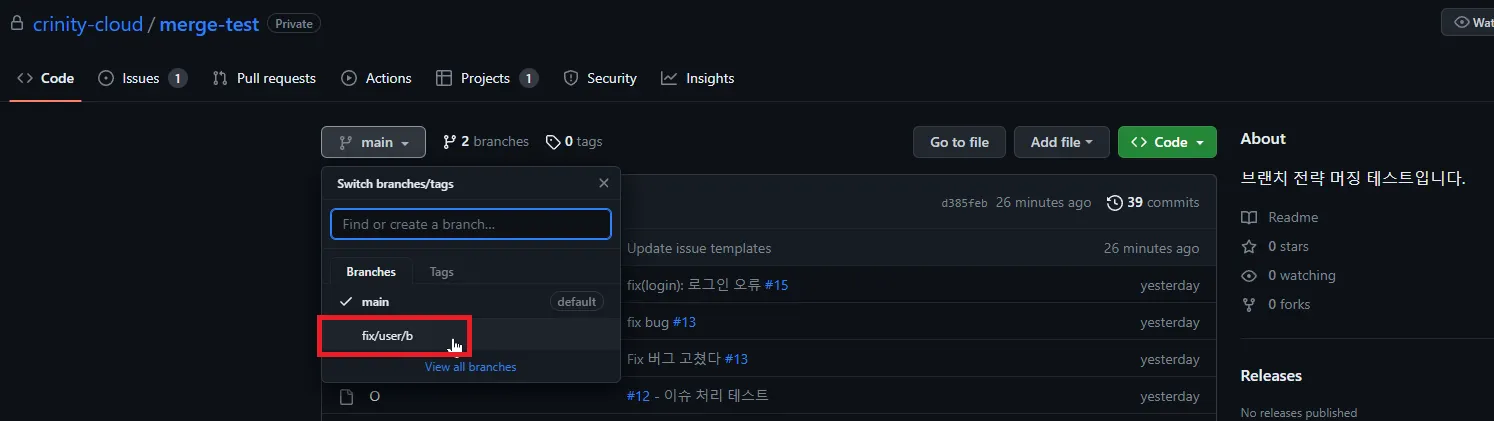This screenshot has width=1494, height=421.
Task: Click the tag icon beside 0 tags
Action: (553, 142)
